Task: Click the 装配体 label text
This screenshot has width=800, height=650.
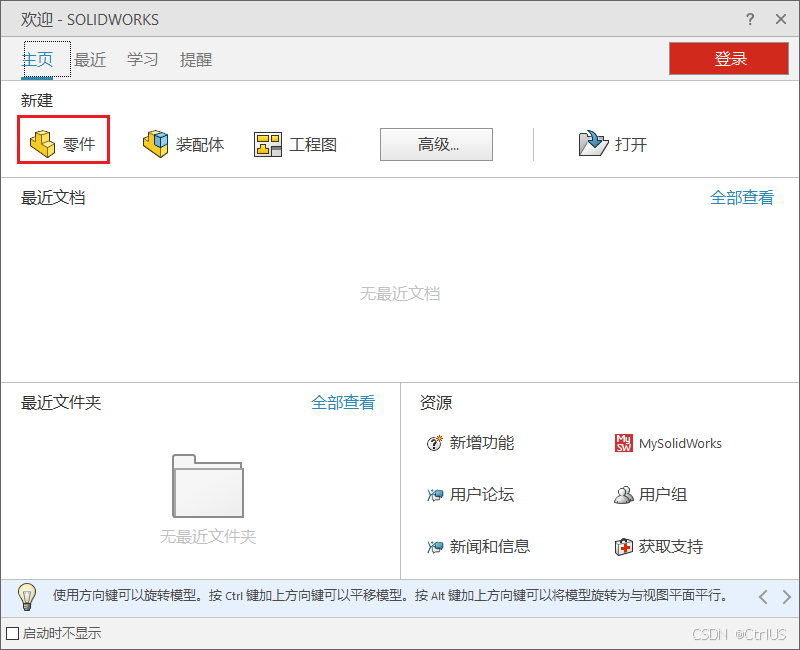Action: pos(200,144)
